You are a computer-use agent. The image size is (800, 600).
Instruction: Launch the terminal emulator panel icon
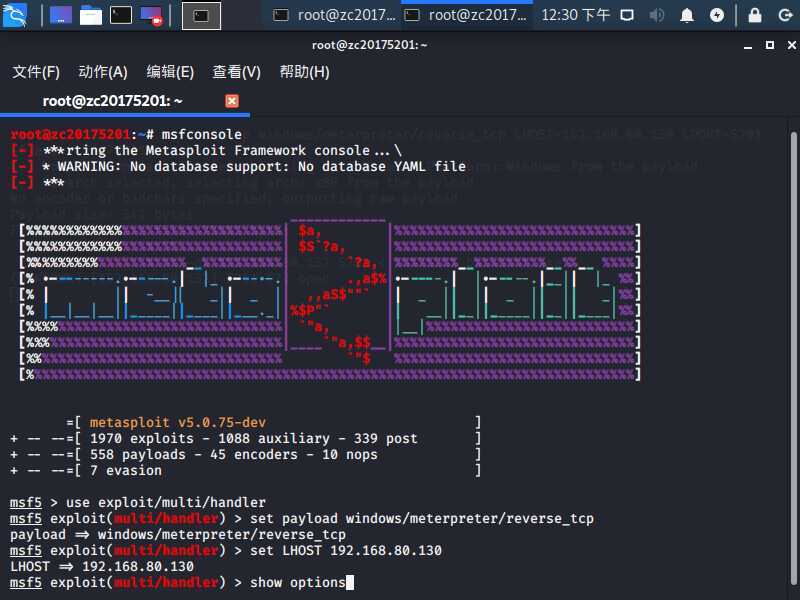pos(121,15)
